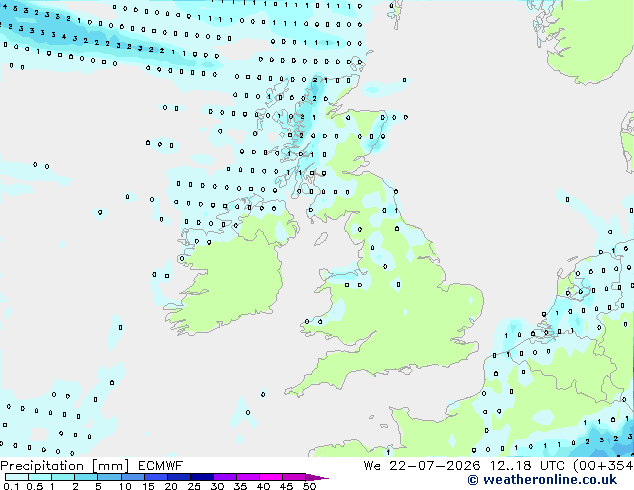
Task: Click the legend overflow arrow past 50
Action: coord(317,478)
